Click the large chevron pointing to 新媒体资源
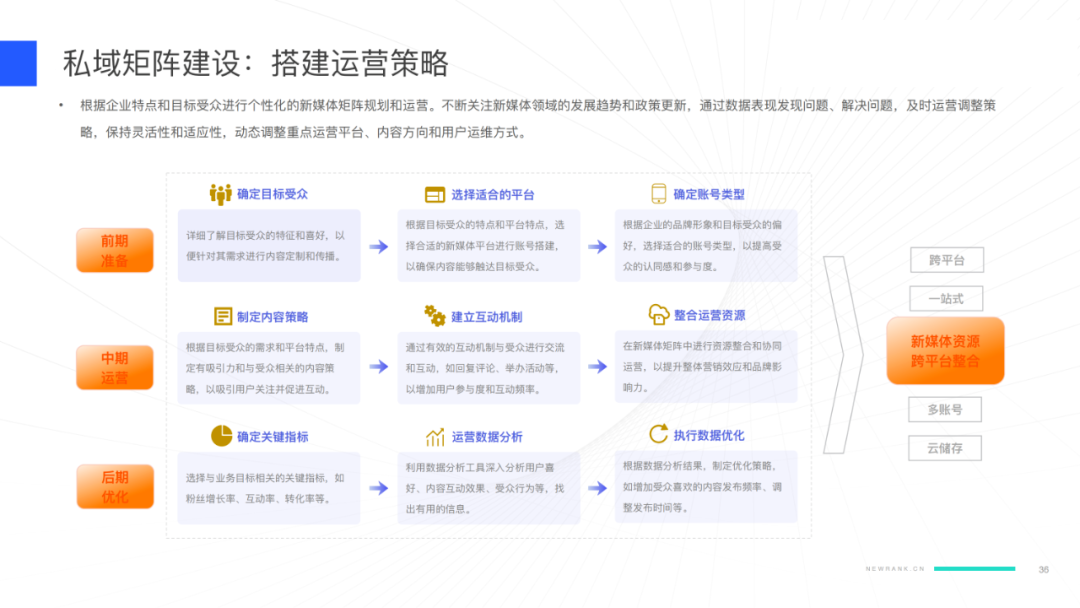Image resolution: width=1080 pixels, height=608 pixels. pos(843,355)
